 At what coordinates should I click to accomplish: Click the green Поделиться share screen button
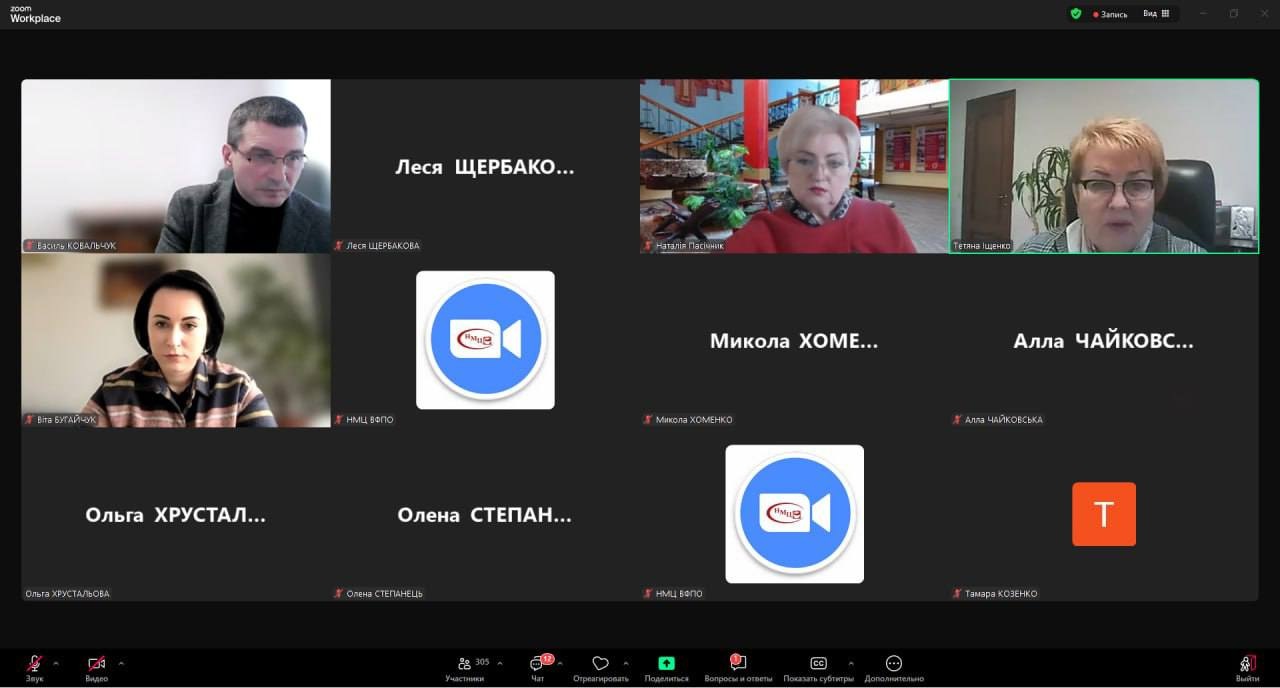point(666,668)
